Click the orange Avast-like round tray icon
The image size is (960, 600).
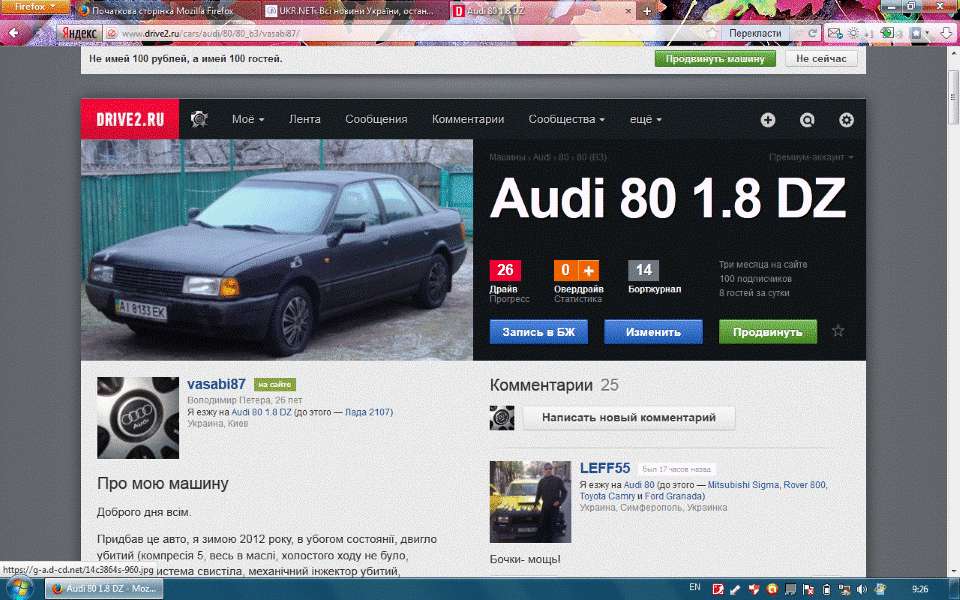[772, 589]
